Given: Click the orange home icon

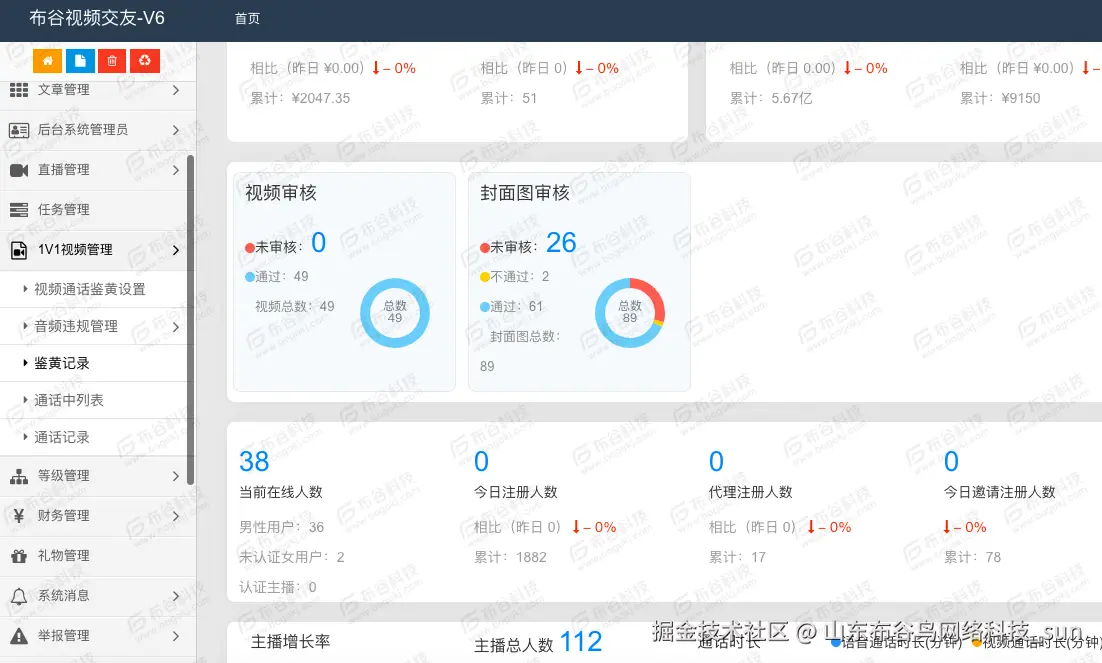Looking at the screenshot, I should coord(47,60).
